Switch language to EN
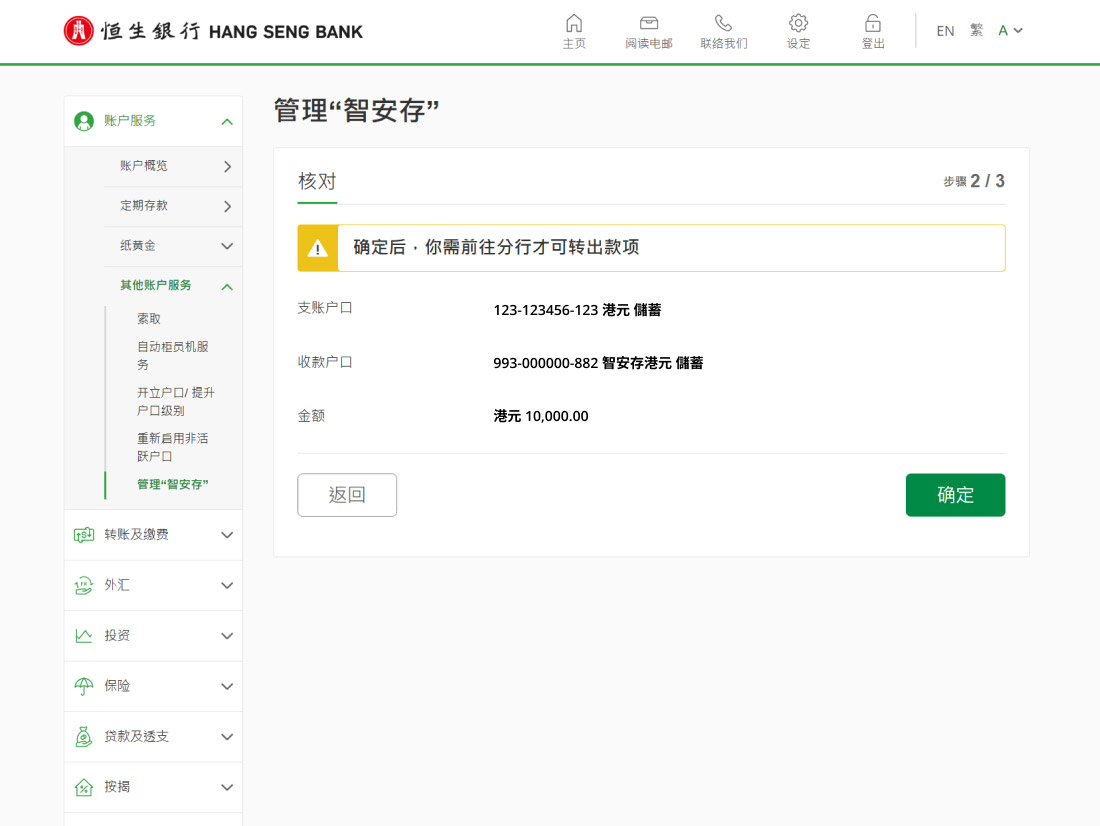 pos(945,31)
